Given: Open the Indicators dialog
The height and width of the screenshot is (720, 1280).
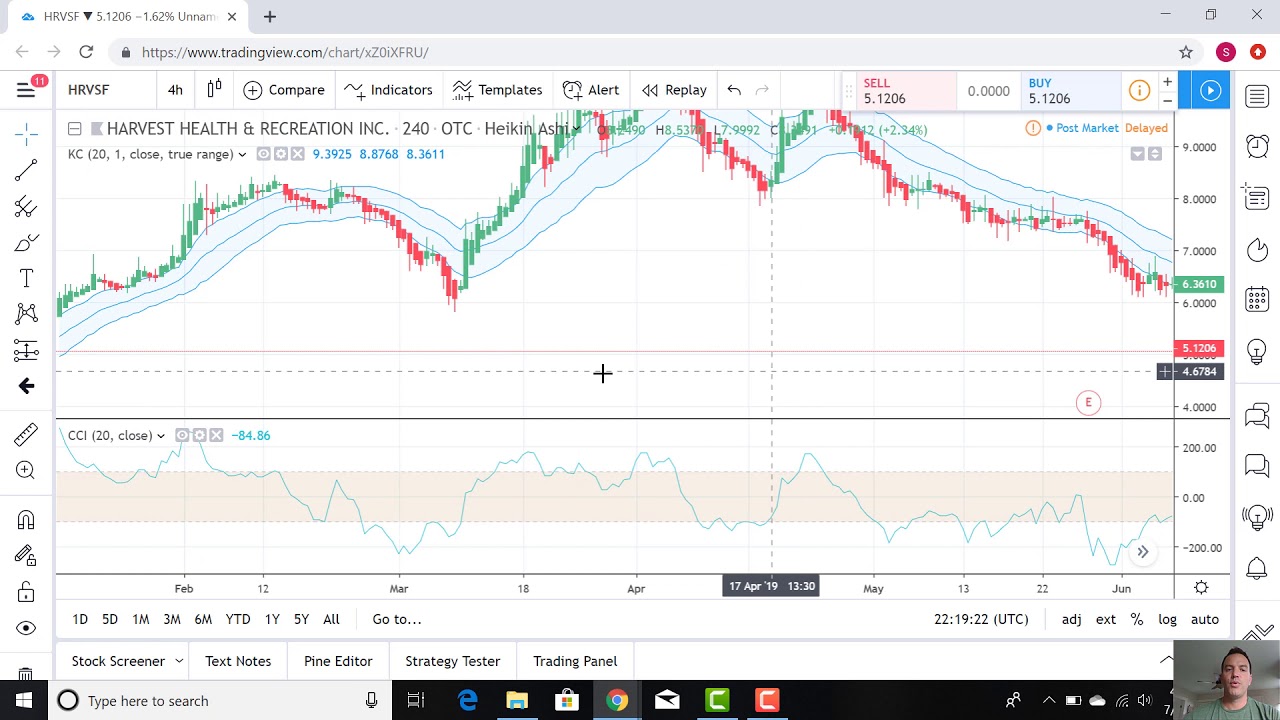Looking at the screenshot, I should (x=388, y=90).
